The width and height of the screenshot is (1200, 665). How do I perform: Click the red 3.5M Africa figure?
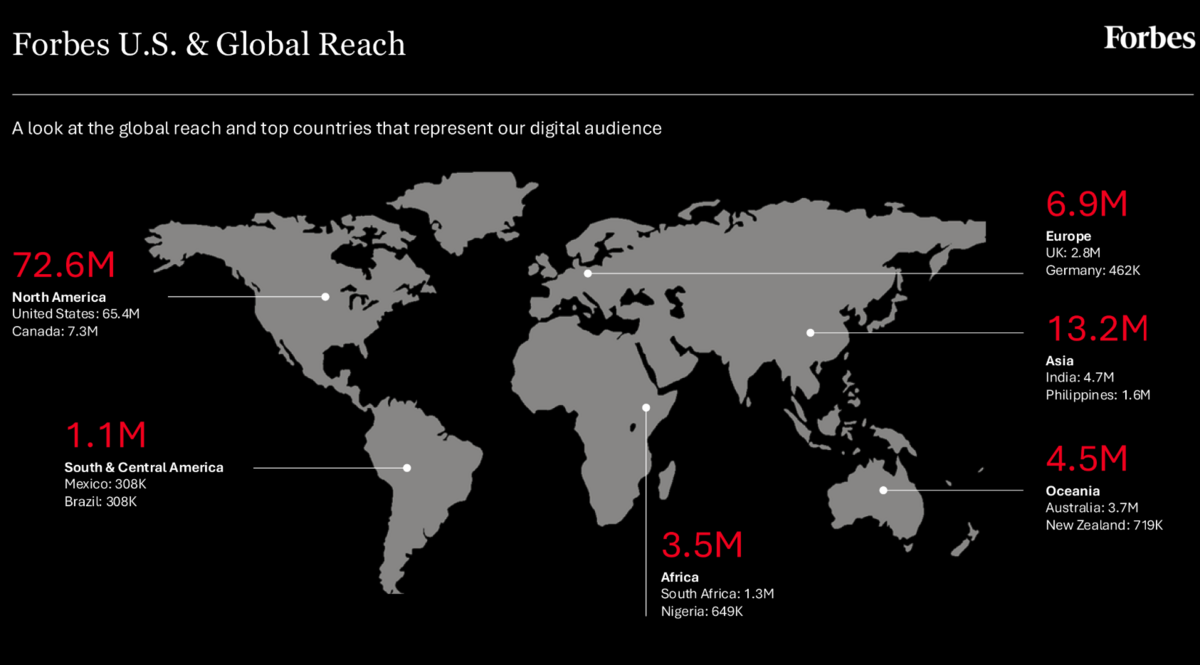[703, 545]
